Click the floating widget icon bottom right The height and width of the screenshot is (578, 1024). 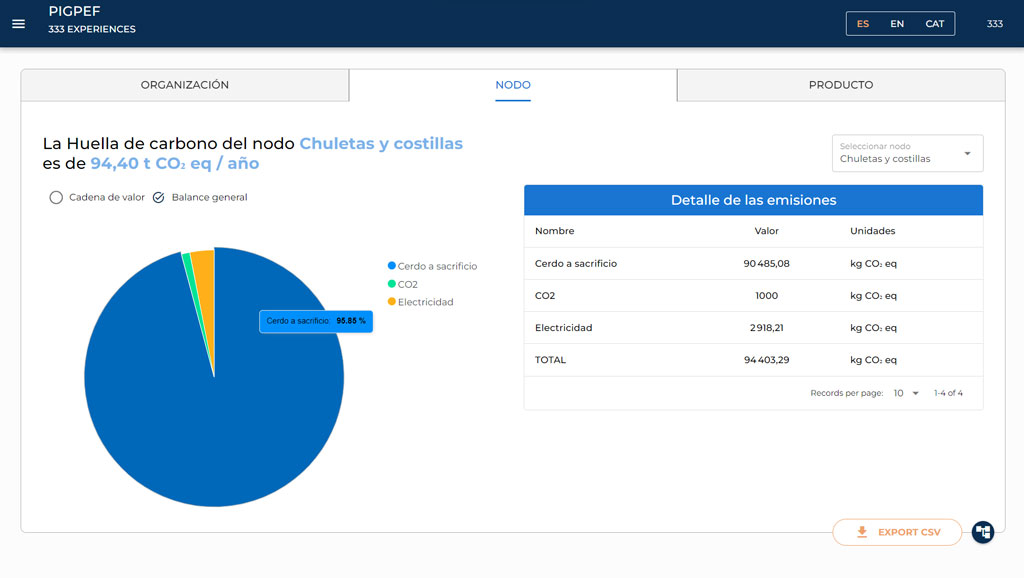point(983,532)
